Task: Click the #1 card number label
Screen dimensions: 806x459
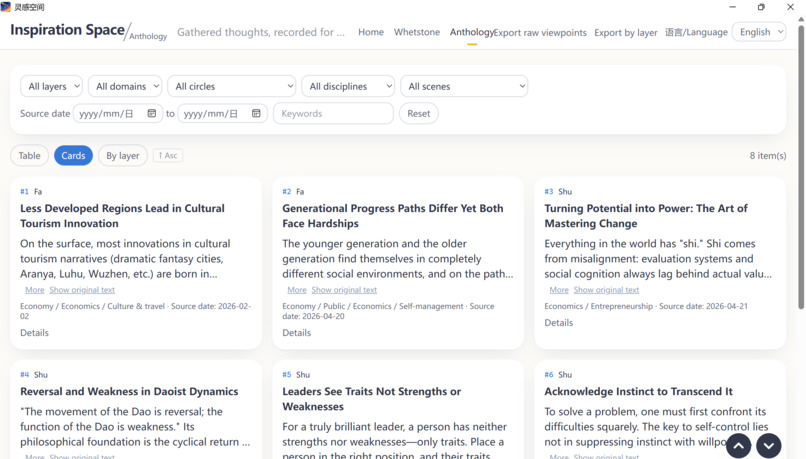Action: click(x=24, y=191)
